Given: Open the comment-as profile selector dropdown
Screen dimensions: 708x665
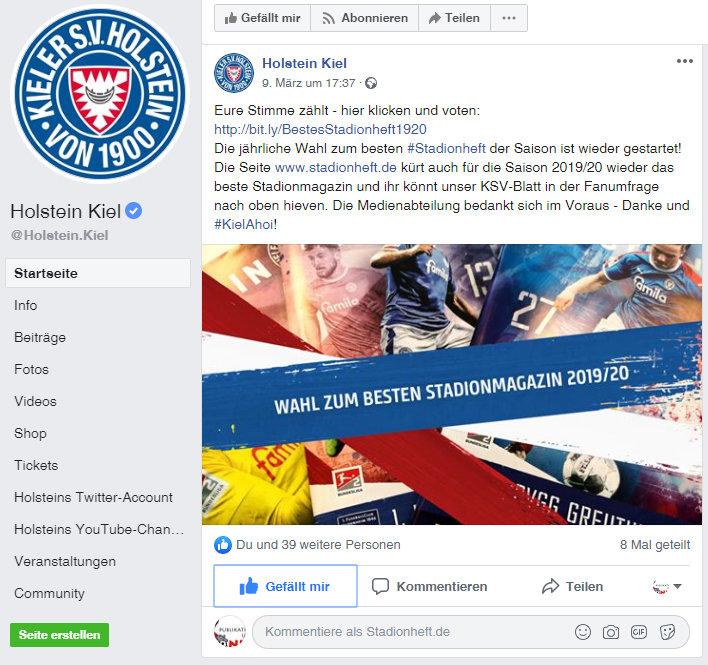Looking at the screenshot, I should coord(667,586).
